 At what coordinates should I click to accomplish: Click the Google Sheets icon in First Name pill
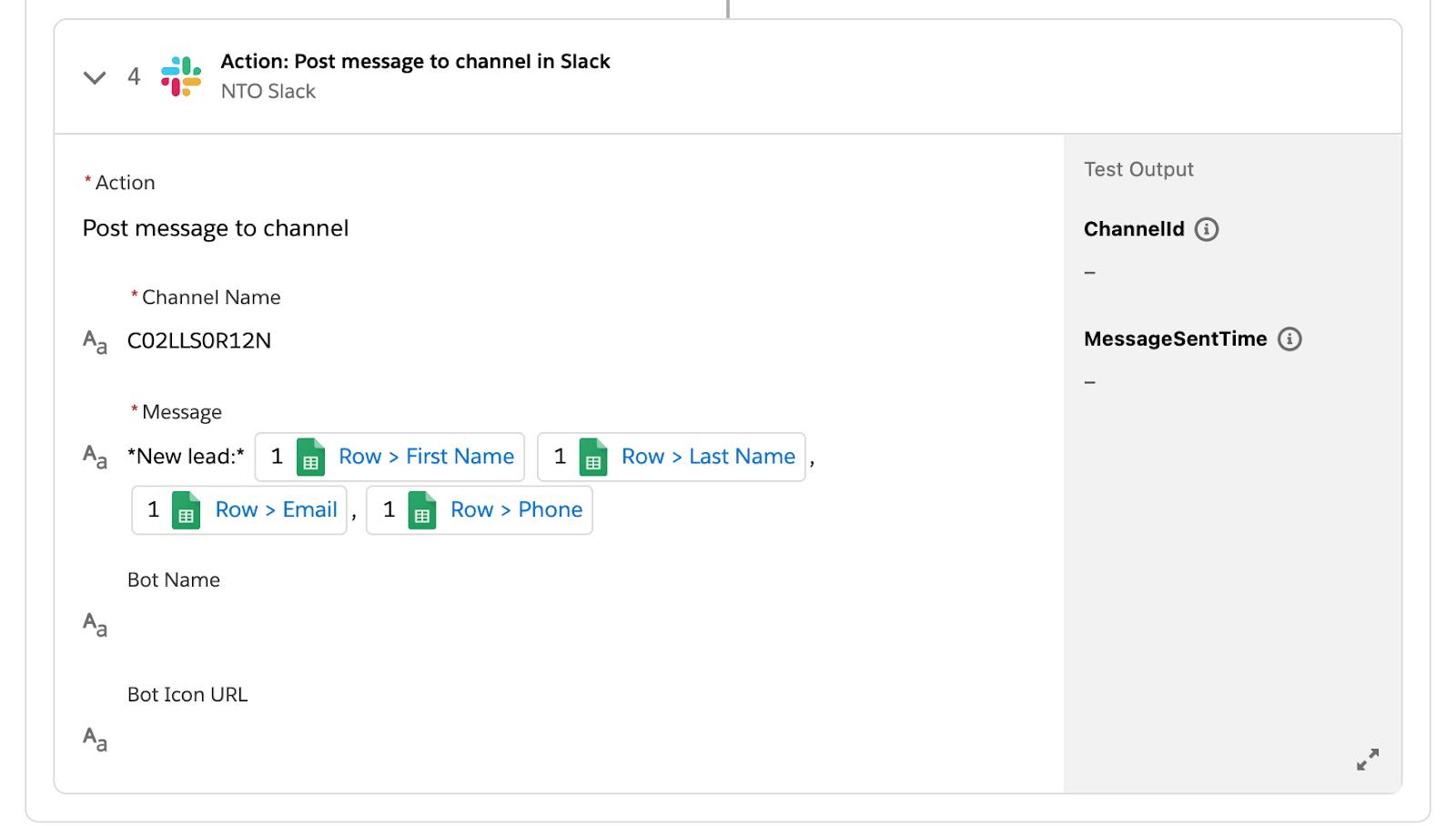311,457
